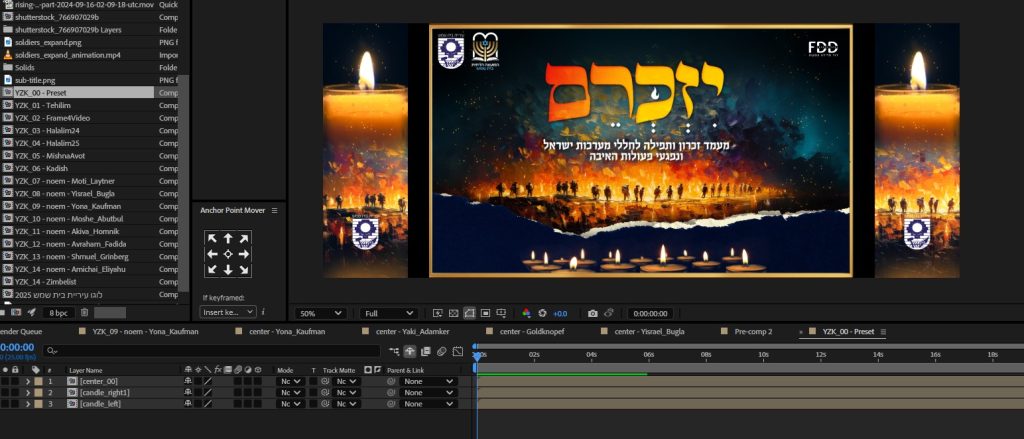Toggle the video switch for center_00 layer
The height and width of the screenshot is (439, 1024).
5,381
